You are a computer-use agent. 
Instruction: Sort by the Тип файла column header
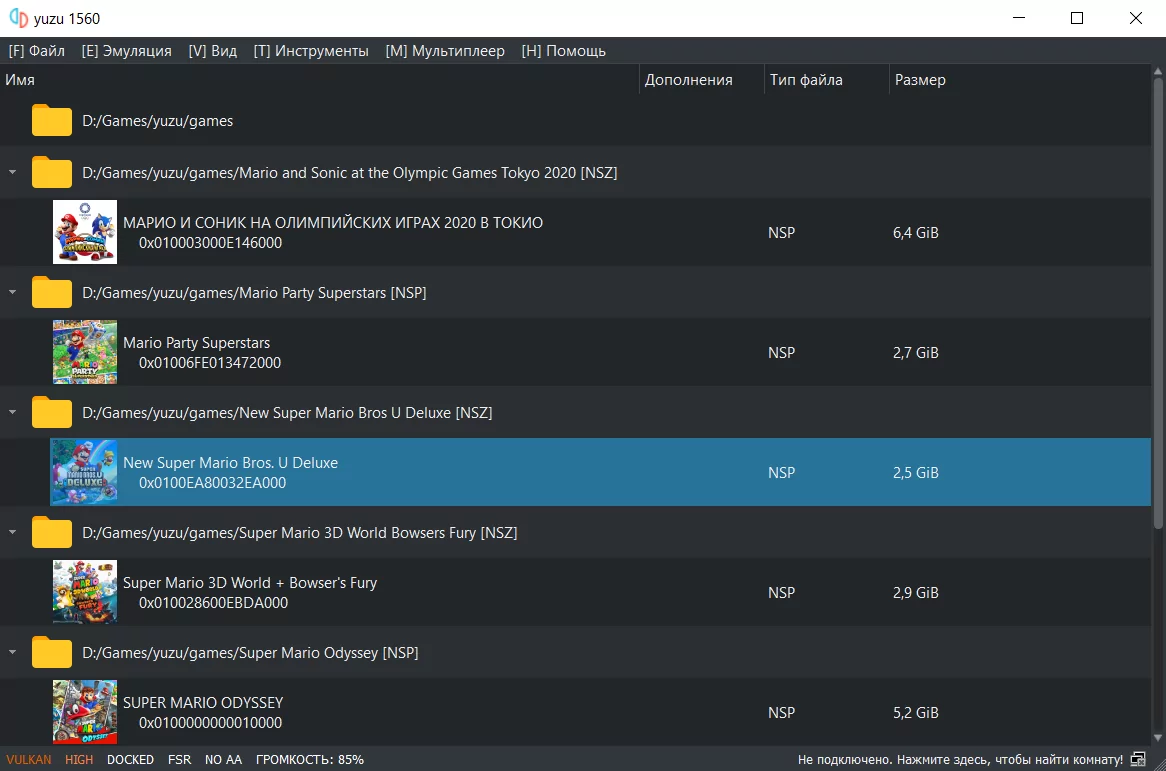(827, 80)
